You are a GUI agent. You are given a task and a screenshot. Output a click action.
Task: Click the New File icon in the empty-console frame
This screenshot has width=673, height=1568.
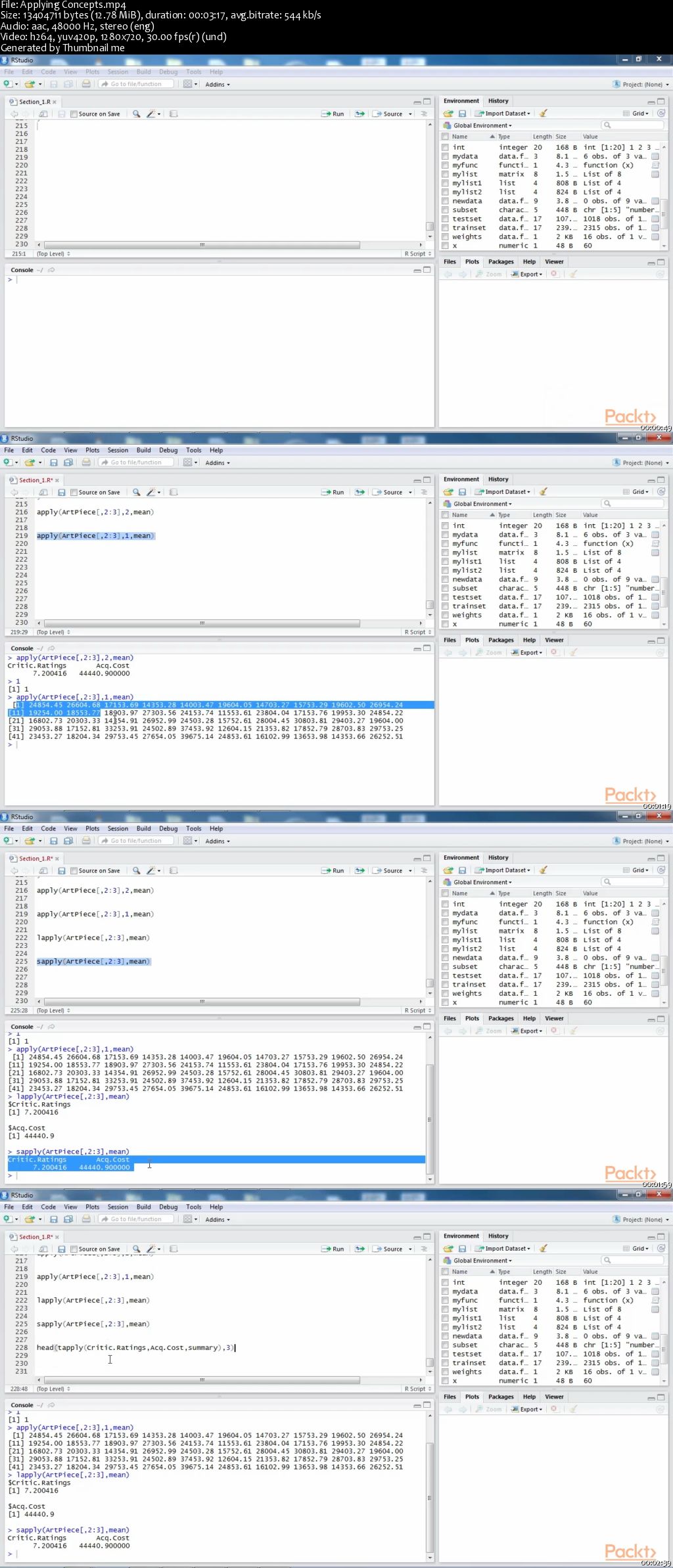point(8,84)
